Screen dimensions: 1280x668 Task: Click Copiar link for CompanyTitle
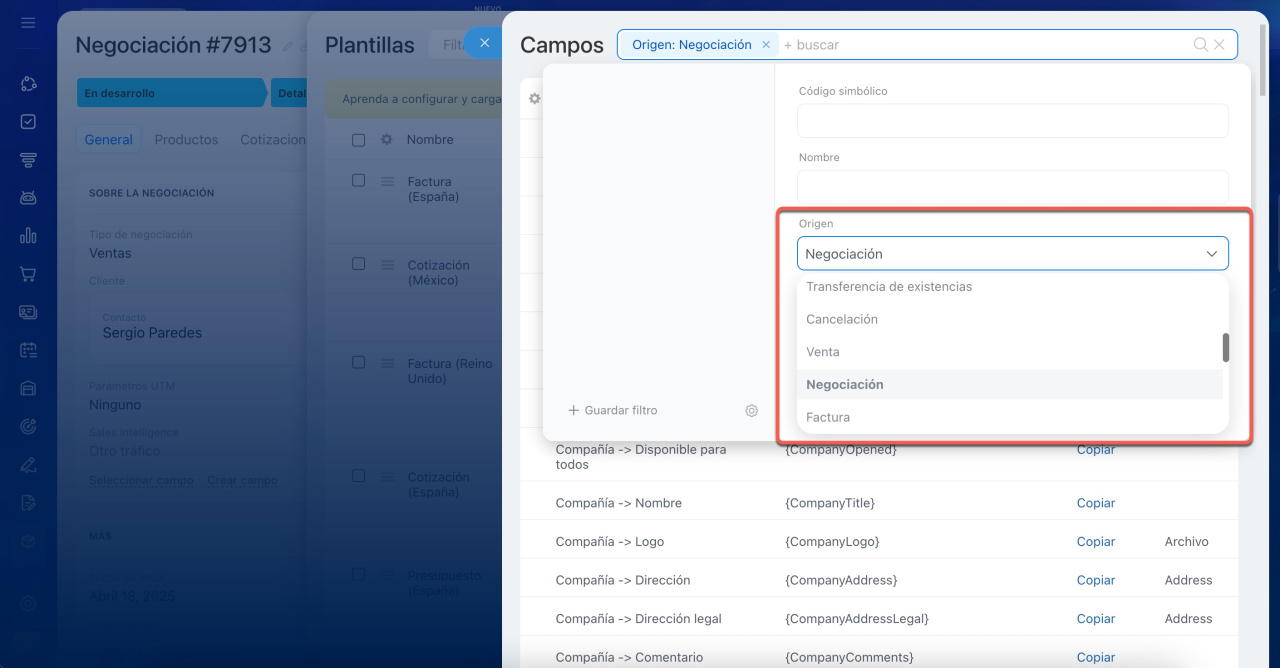[x=1095, y=503]
